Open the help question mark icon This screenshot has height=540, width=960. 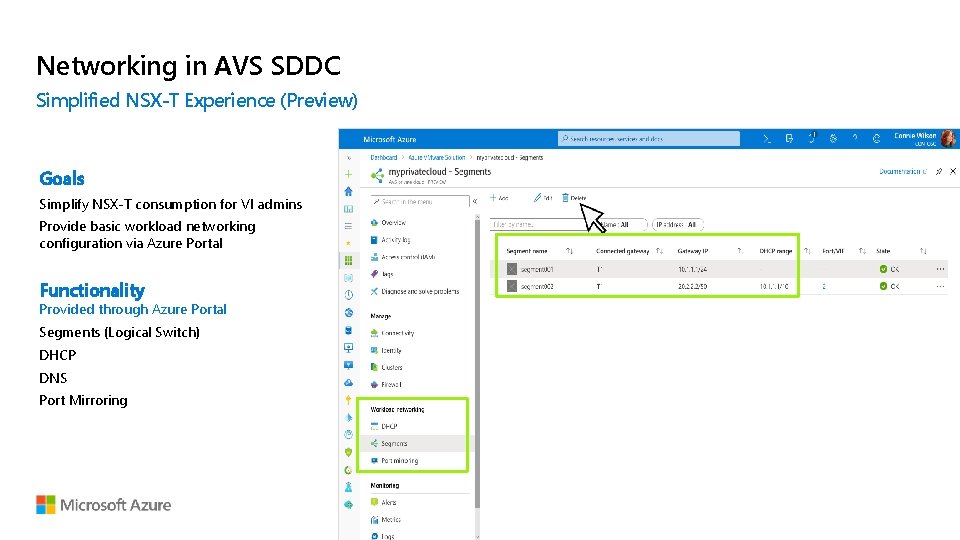point(855,139)
